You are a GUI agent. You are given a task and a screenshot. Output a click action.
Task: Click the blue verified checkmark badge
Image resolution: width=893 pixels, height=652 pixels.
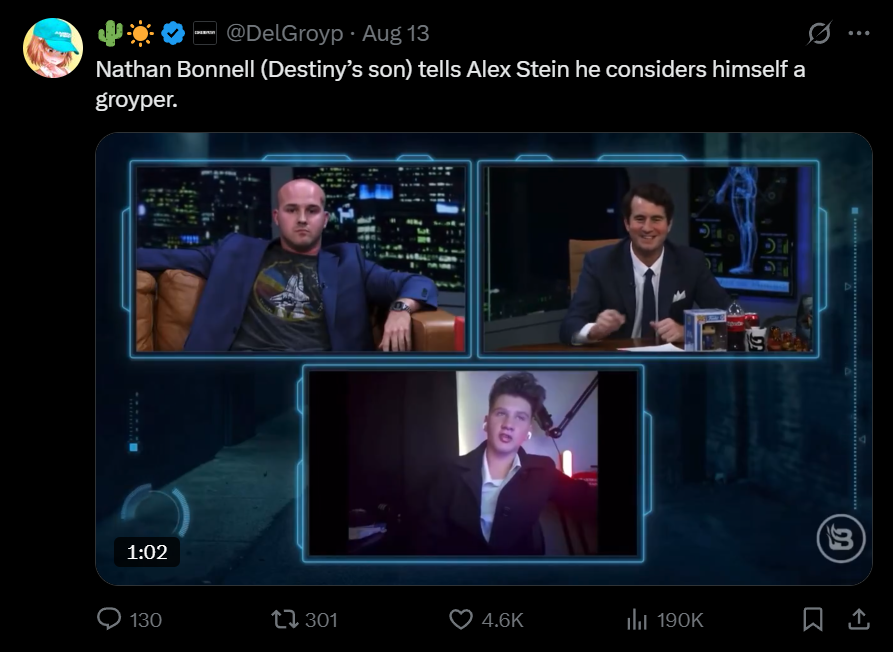173,34
